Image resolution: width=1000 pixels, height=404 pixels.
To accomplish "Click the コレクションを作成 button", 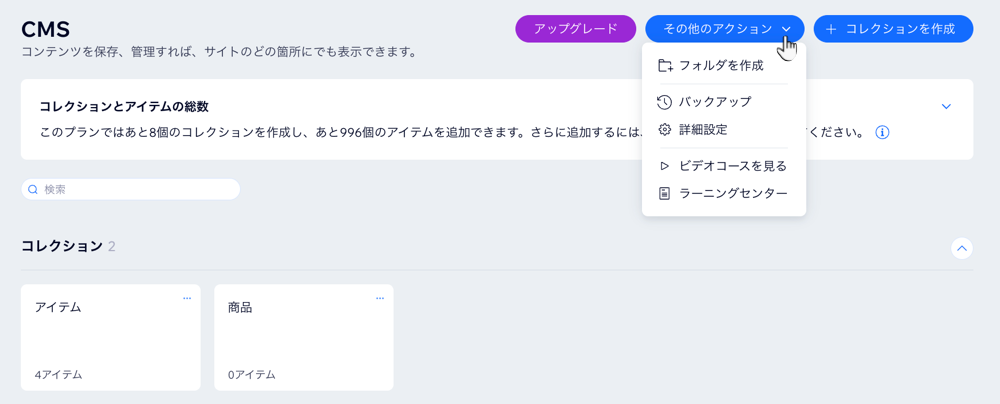I will pyautogui.click(x=893, y=29).
